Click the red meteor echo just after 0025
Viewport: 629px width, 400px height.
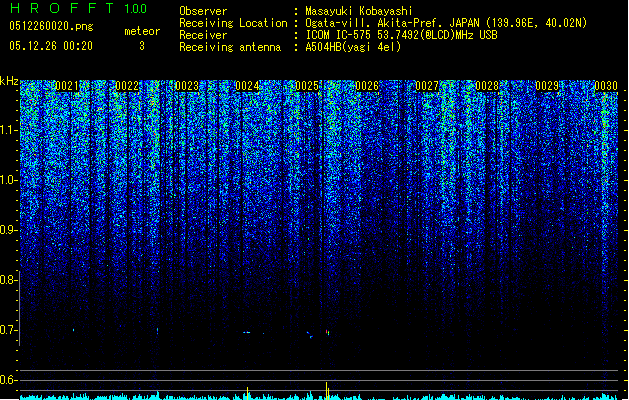(328, 332)
